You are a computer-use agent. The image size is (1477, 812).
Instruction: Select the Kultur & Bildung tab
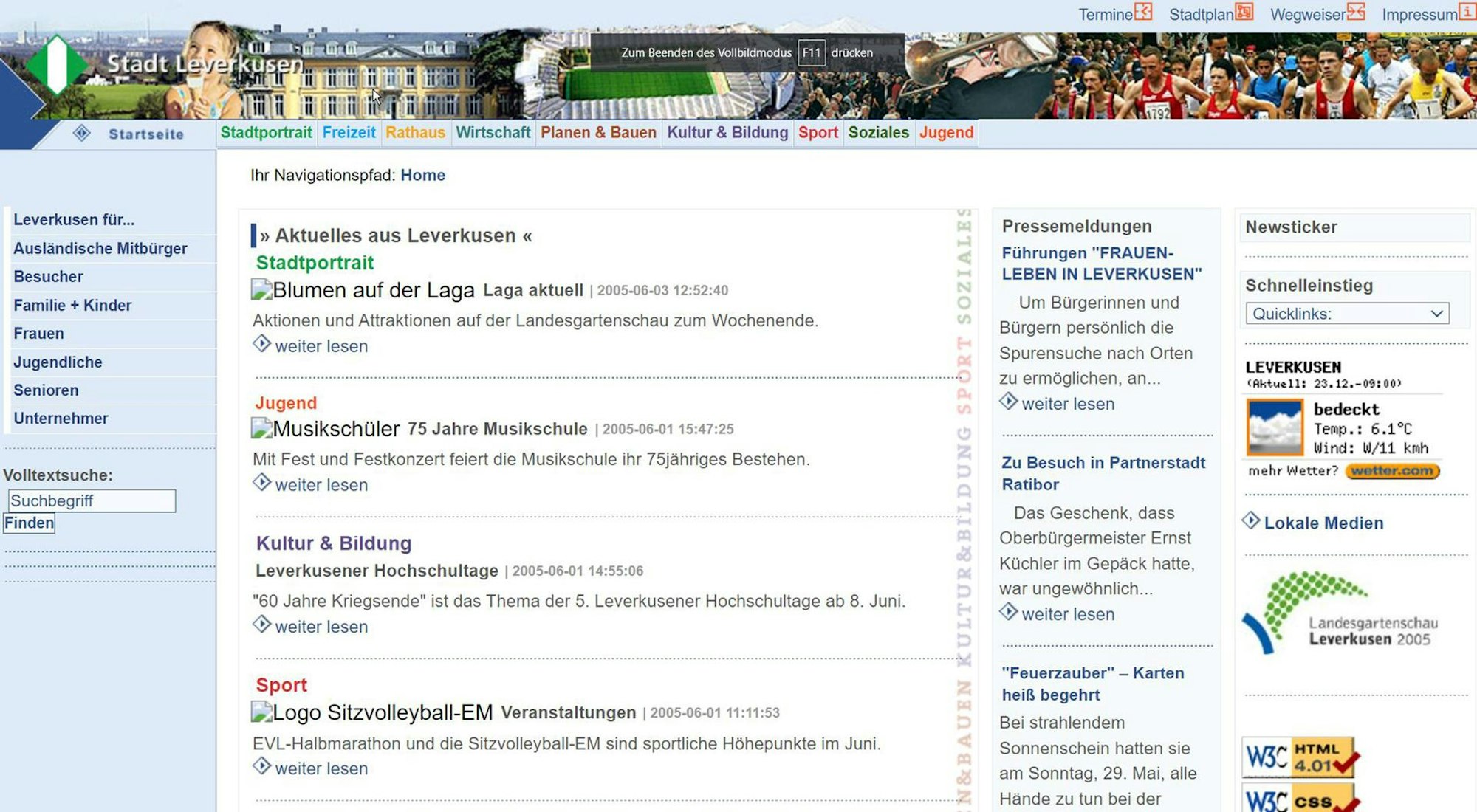(x=727, y=133)
